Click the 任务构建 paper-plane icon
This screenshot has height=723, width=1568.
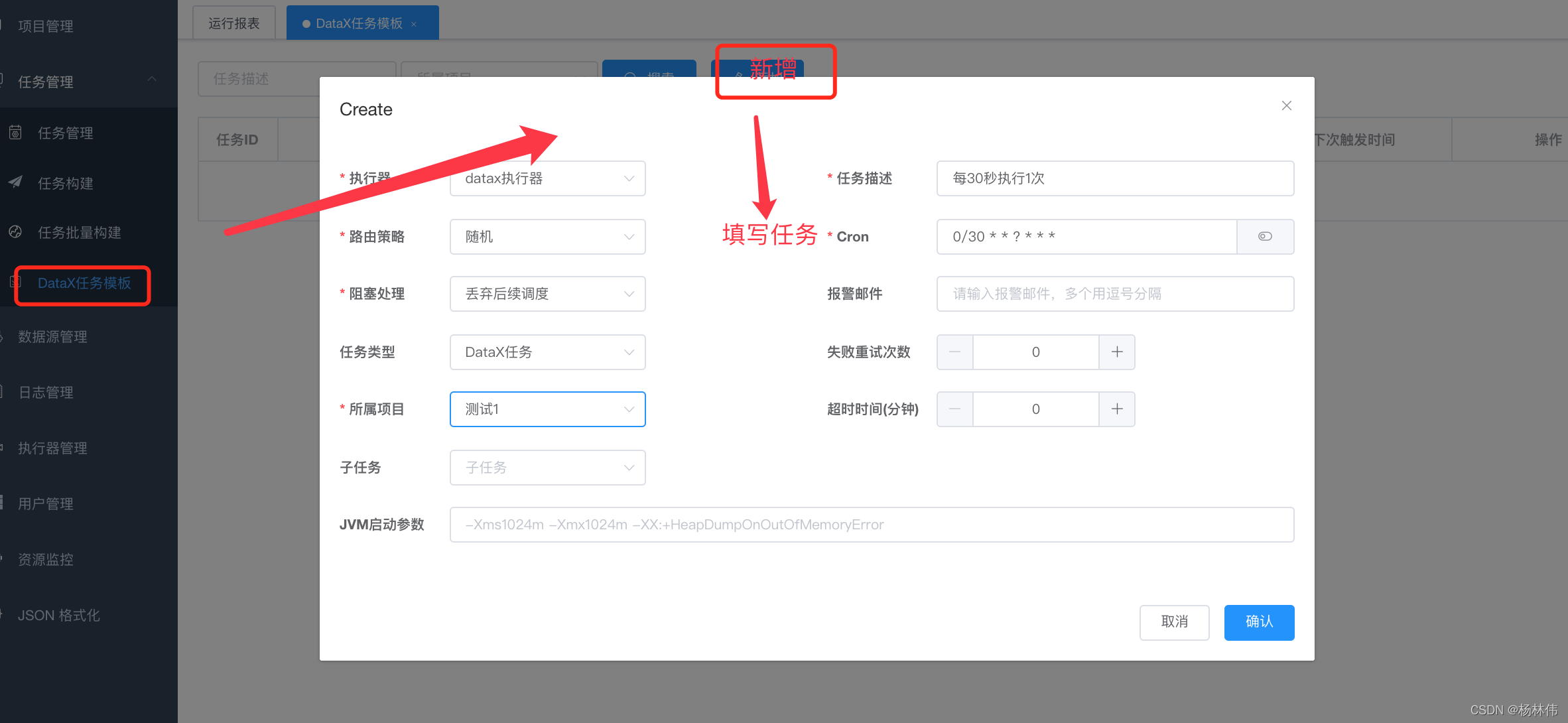tap(15, 182)
